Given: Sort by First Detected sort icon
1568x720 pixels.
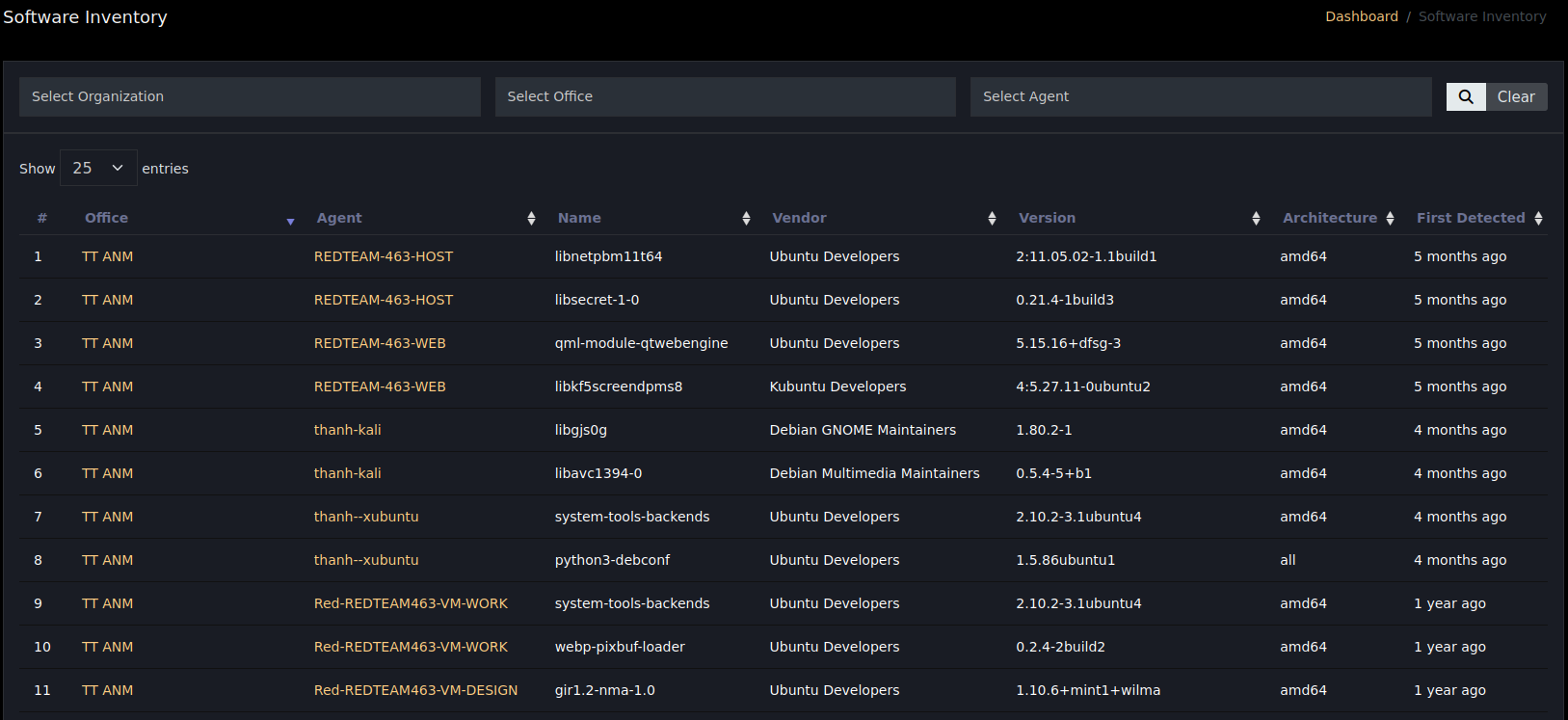Looking at the screenshot, I should (1538, 219).
